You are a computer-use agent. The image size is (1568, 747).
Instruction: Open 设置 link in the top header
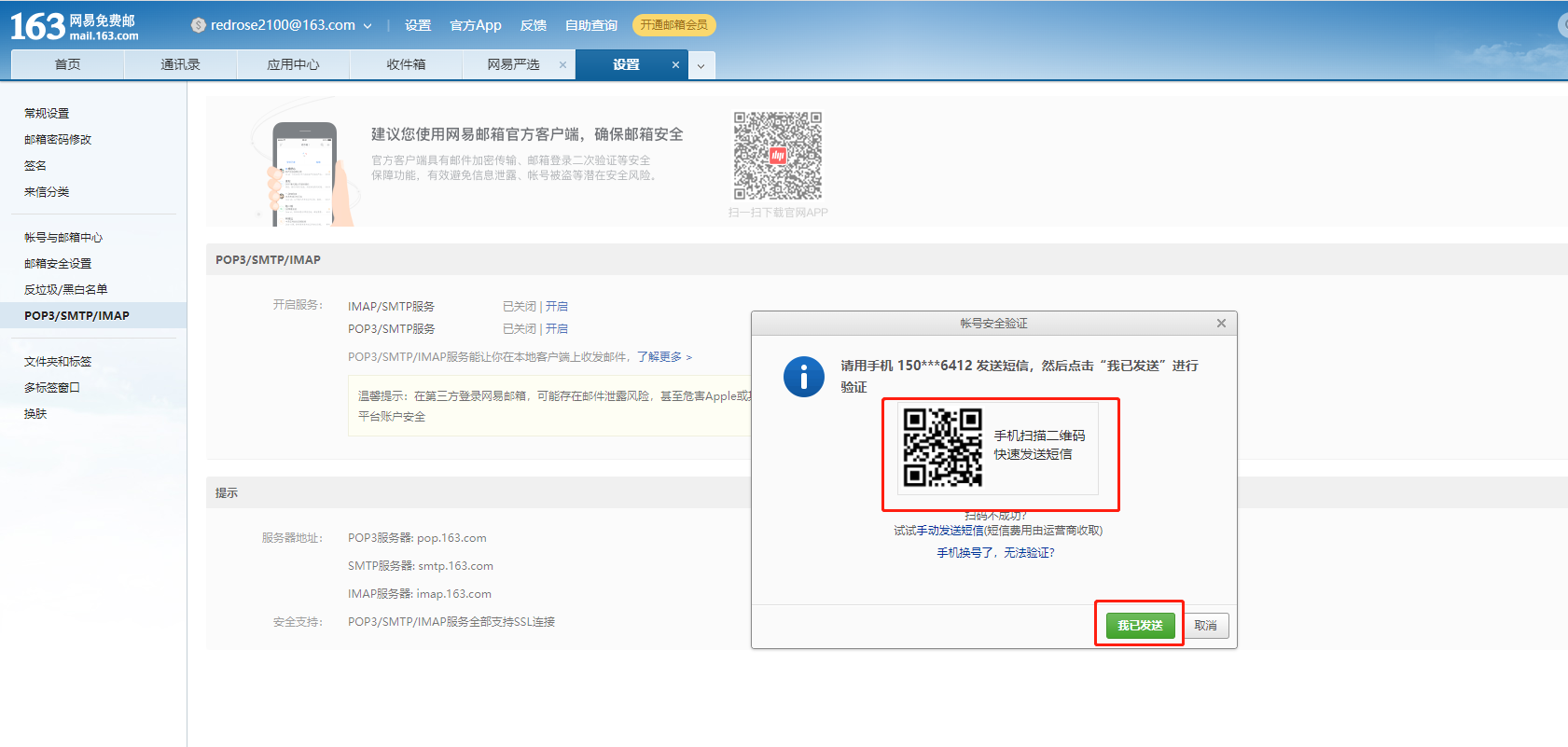click(418, 25)
